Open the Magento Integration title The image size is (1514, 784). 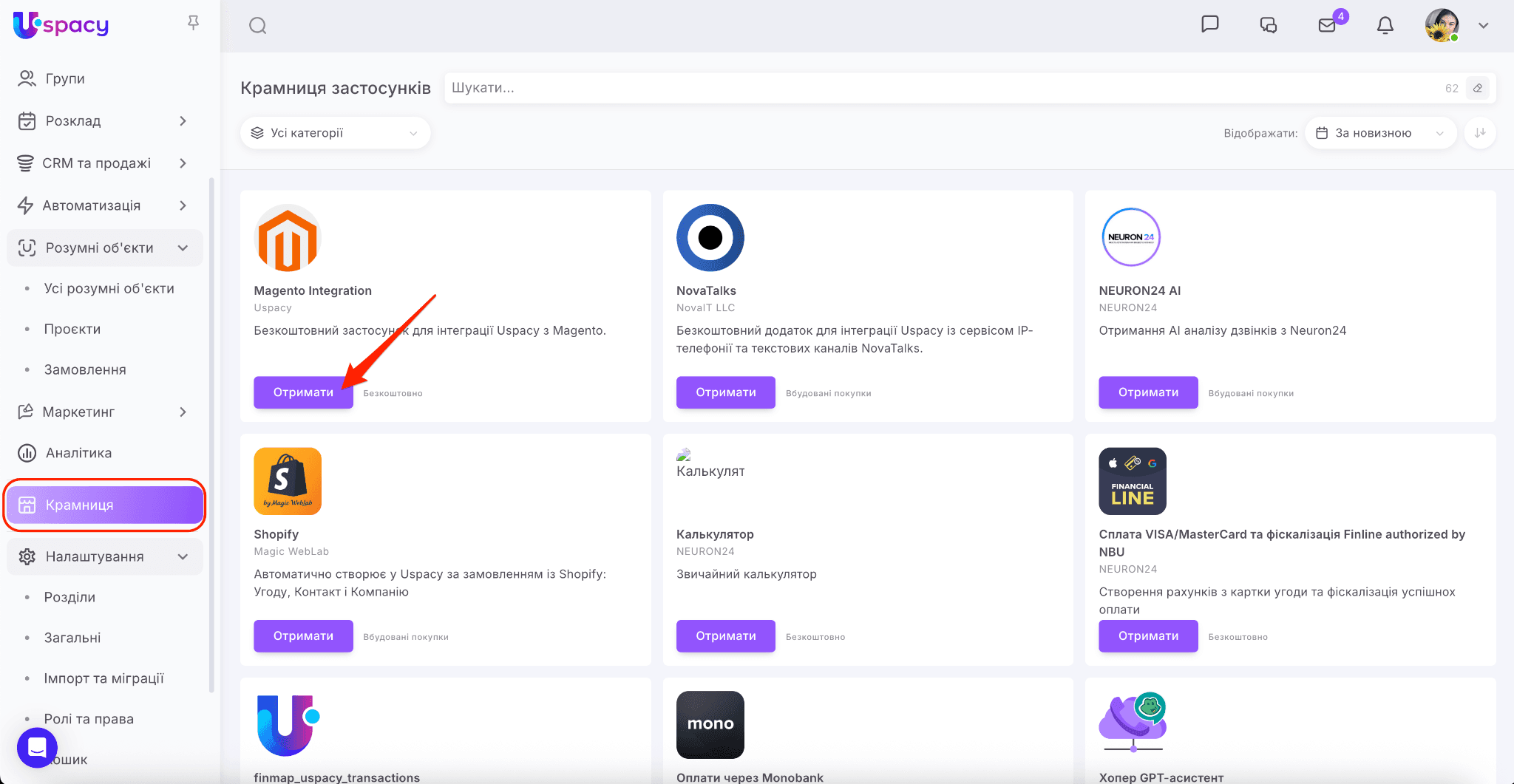(313, 290)
